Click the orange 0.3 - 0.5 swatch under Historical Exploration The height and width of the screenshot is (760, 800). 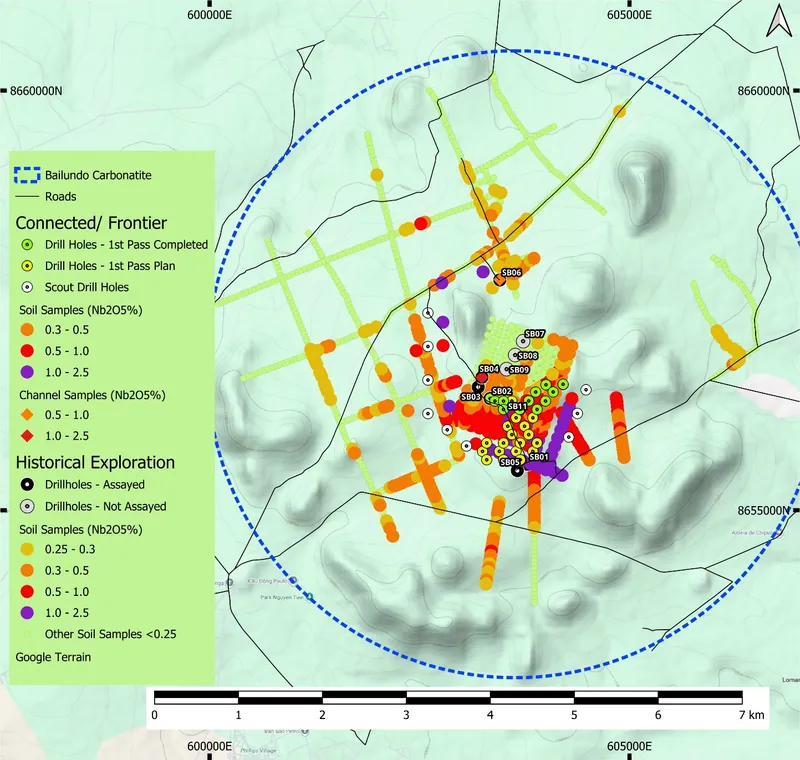[x=27, y=570]
